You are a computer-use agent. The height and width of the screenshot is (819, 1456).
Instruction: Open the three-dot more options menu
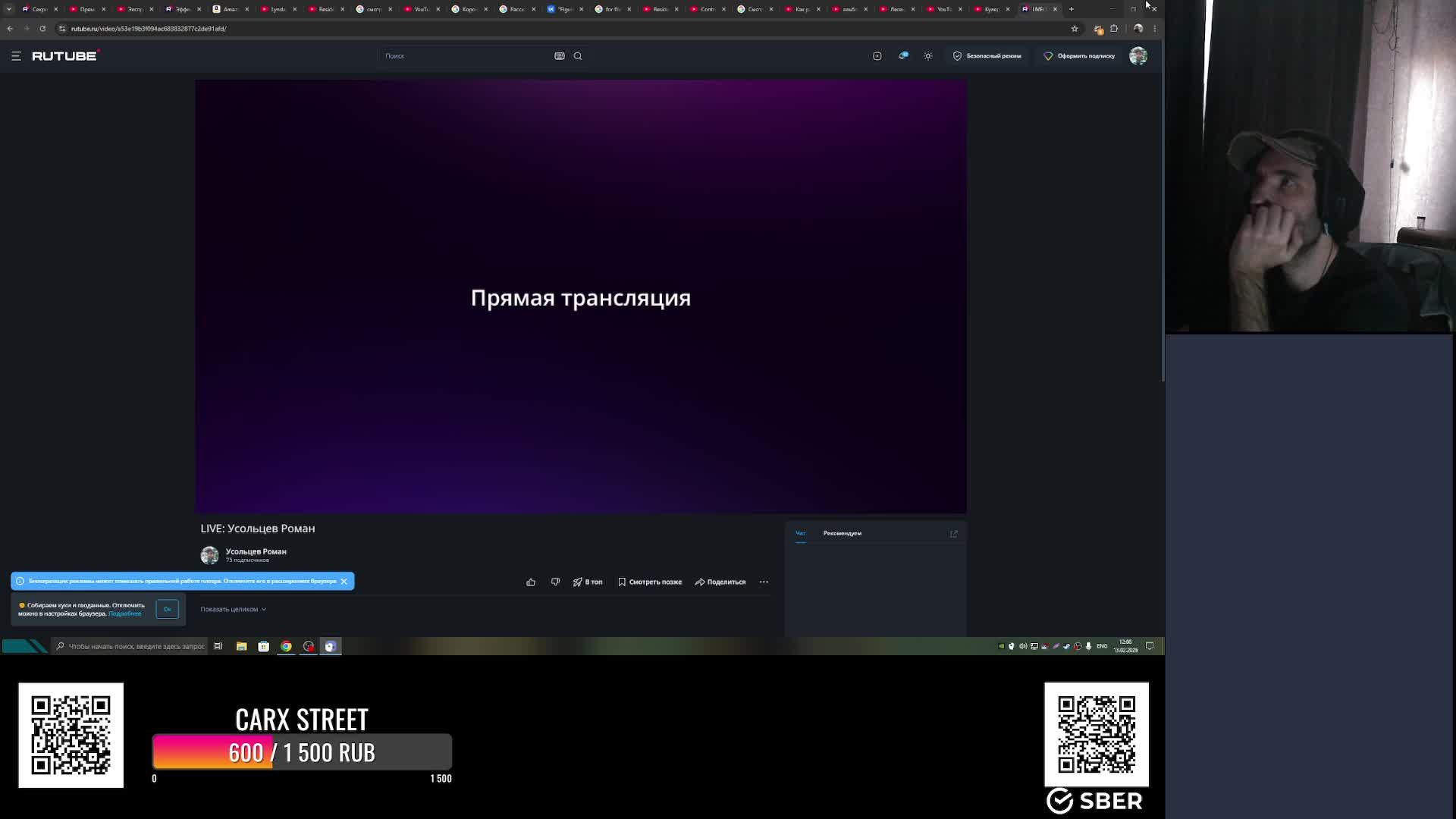coord(764,582)
